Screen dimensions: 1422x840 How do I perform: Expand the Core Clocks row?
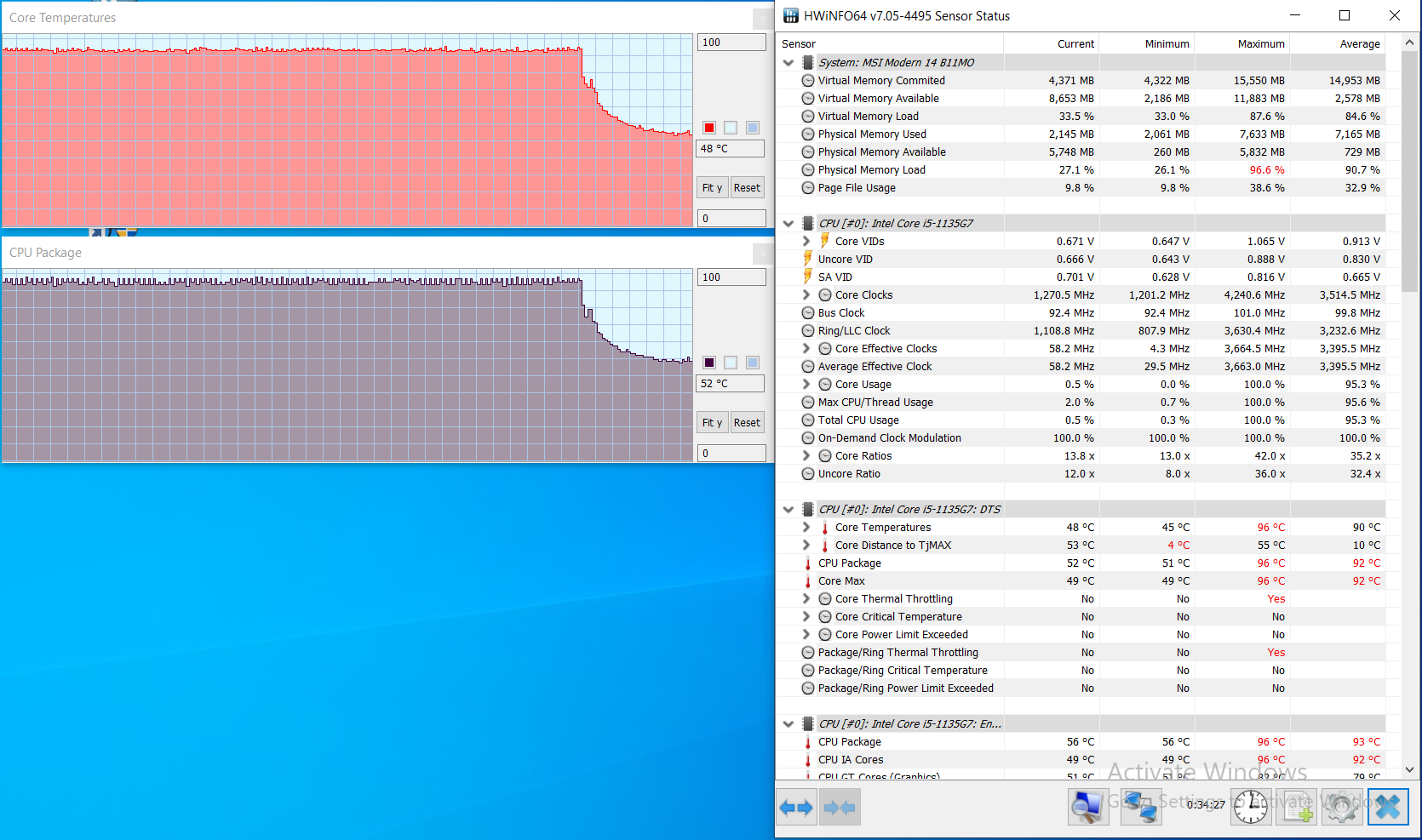(806, 294)
